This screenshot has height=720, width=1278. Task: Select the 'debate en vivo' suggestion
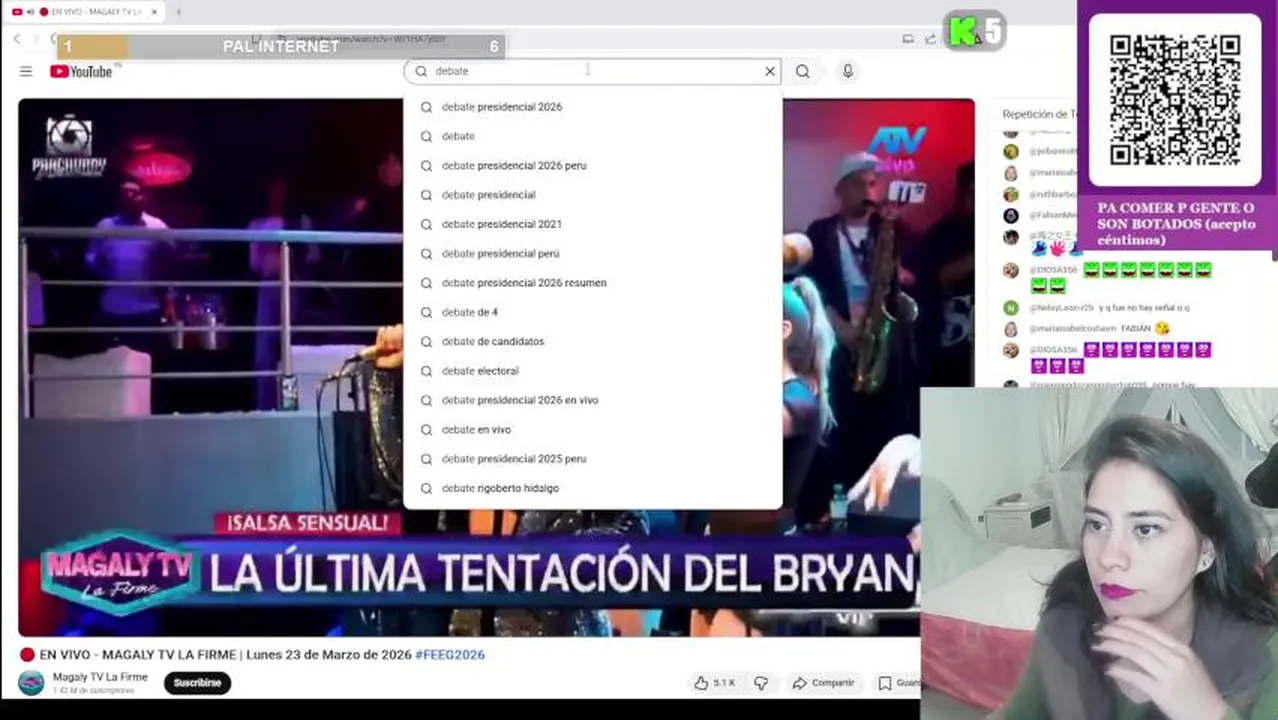593,429
